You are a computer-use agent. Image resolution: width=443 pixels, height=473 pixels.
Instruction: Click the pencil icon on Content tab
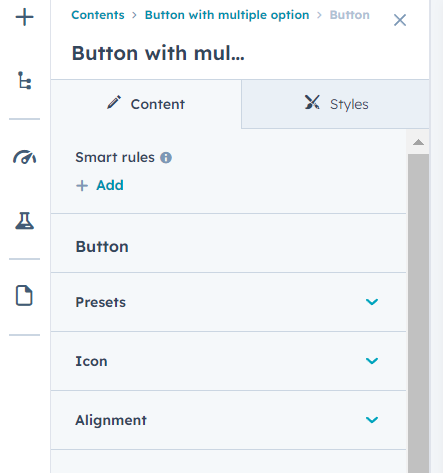pyautogui.click(x=114, y=102)
